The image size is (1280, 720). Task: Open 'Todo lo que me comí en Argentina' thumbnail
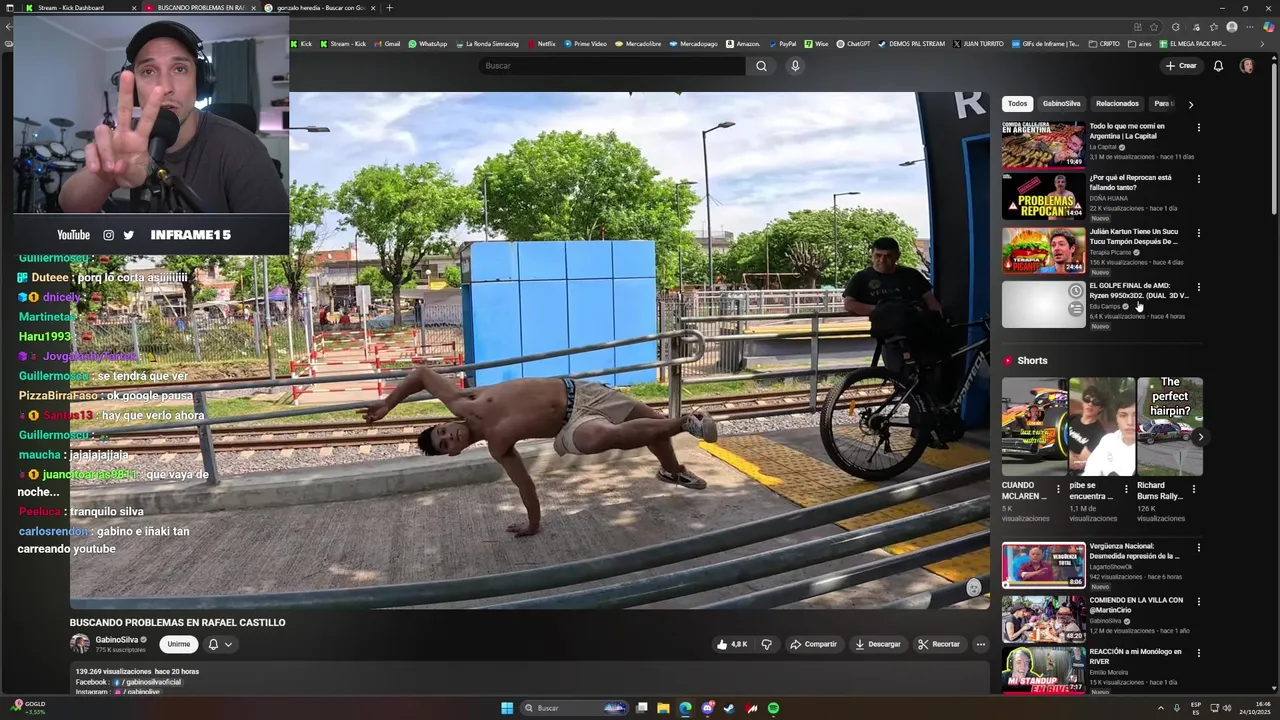(1043, 145)
